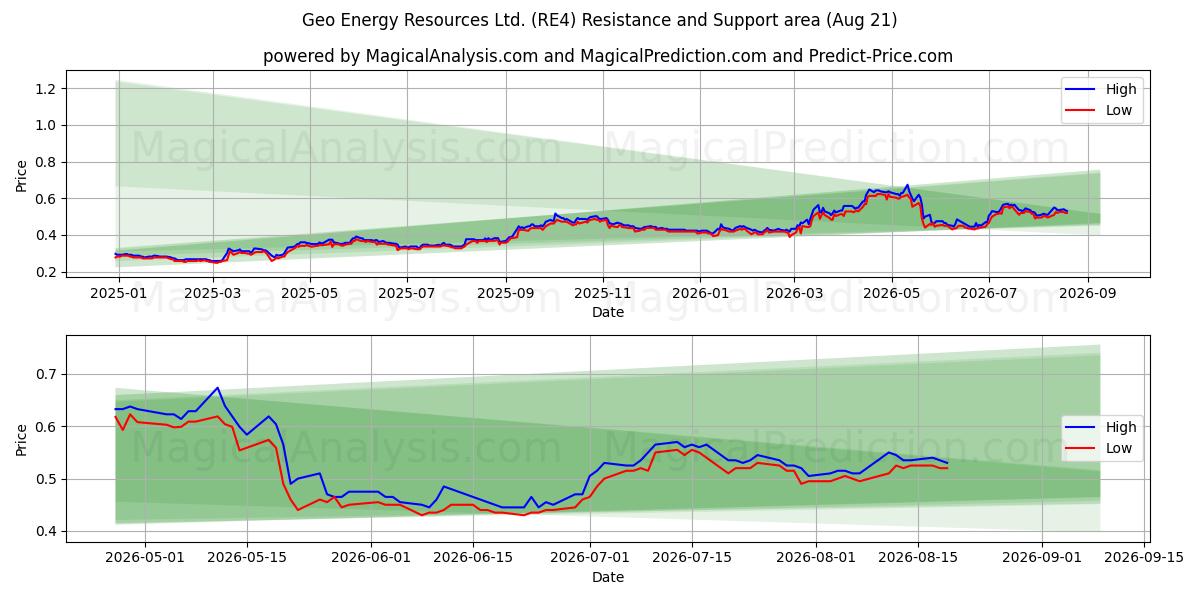Screen dimensions: 1200x600
Task: Click the '1.2' price tick in the top chart
Action: [47, 89]
